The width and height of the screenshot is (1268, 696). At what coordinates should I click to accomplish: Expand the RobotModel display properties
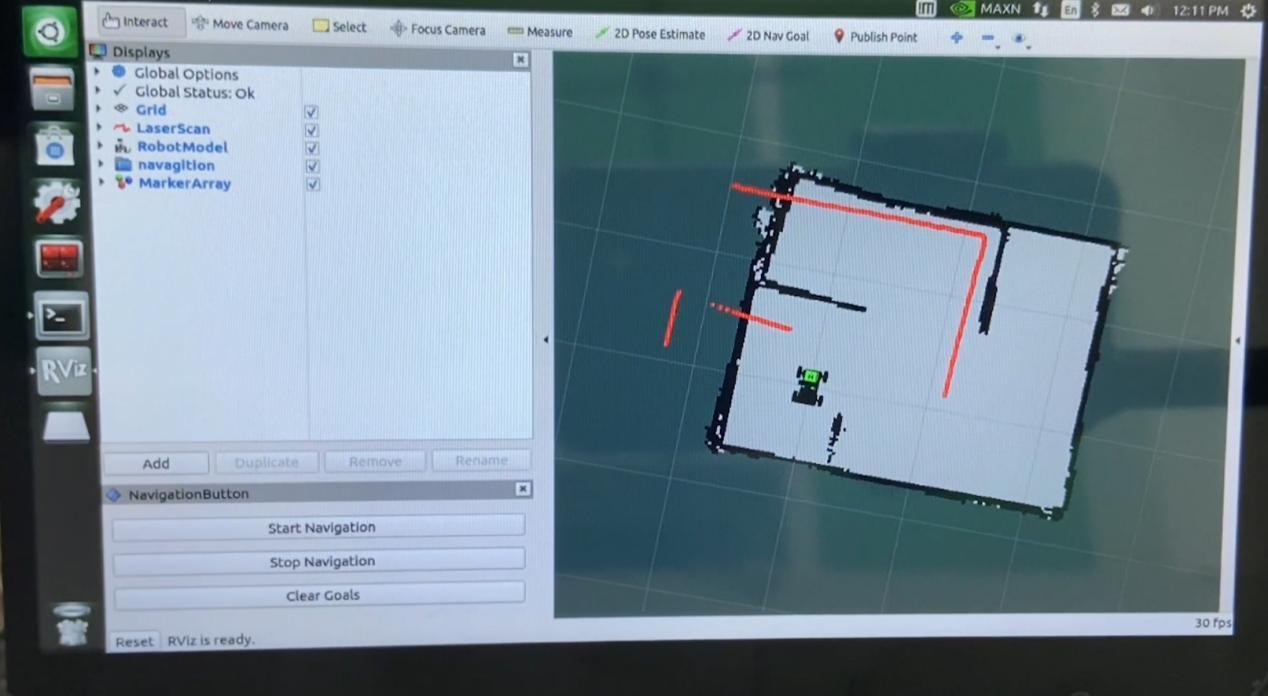[100, 146]
